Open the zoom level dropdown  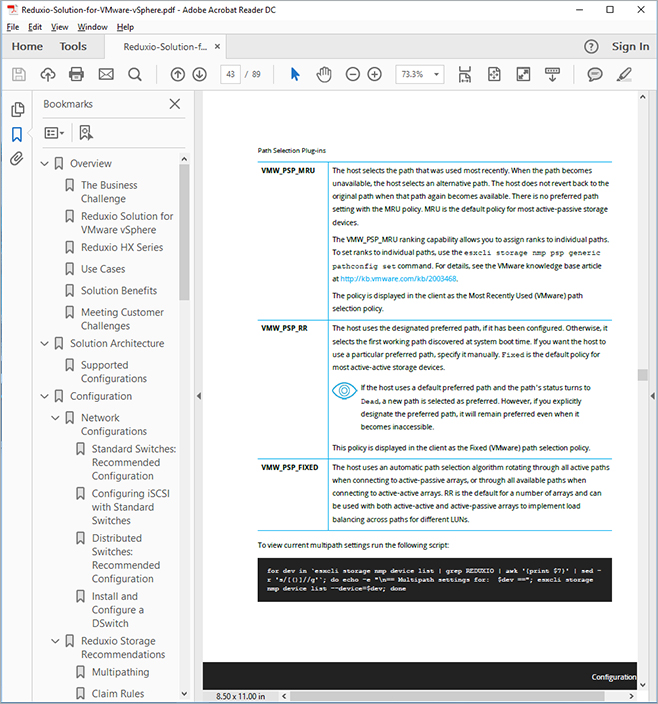click(x=436, y=74)
